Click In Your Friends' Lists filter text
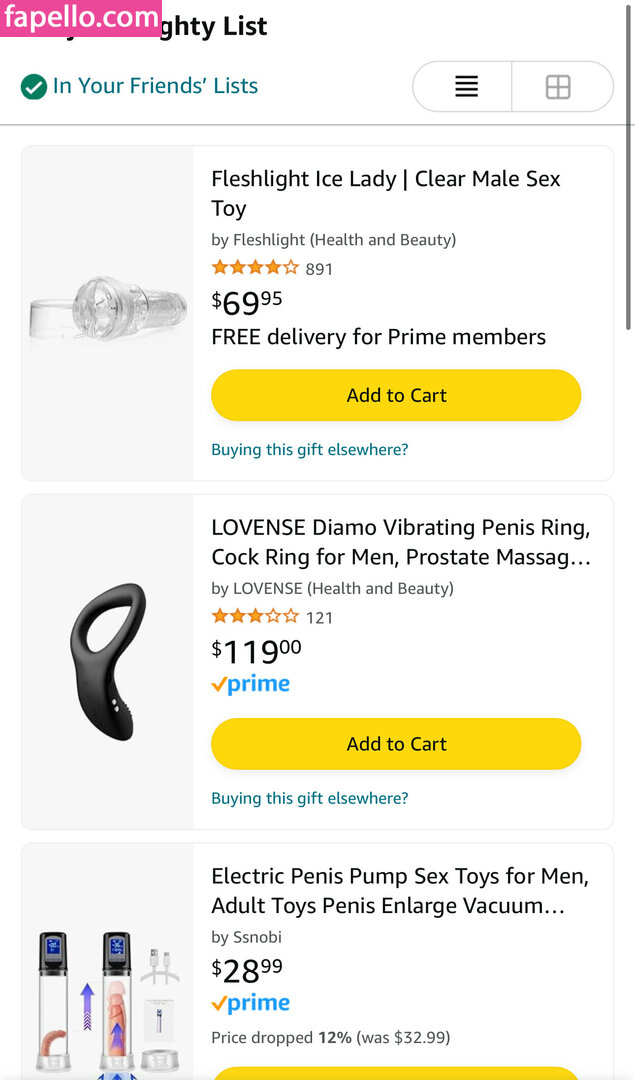The width and height of the screenshot is (635, 1080). (155, 87)
